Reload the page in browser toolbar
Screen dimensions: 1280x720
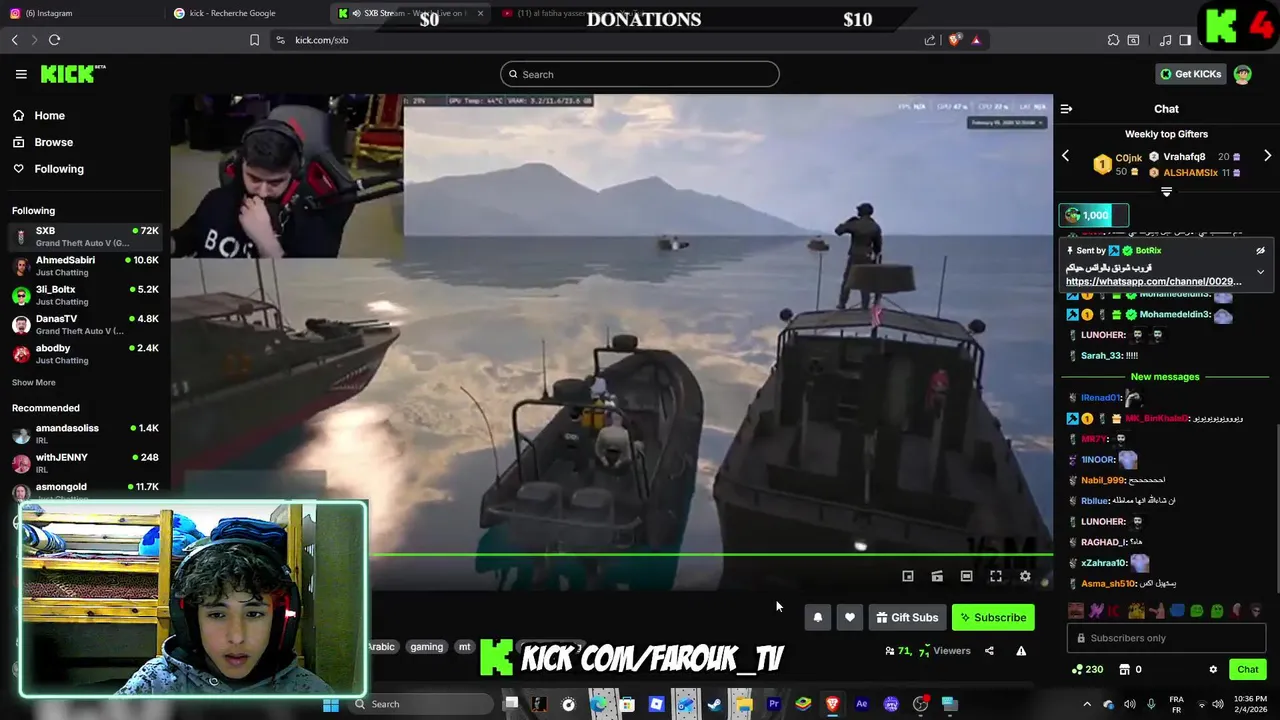54,40
